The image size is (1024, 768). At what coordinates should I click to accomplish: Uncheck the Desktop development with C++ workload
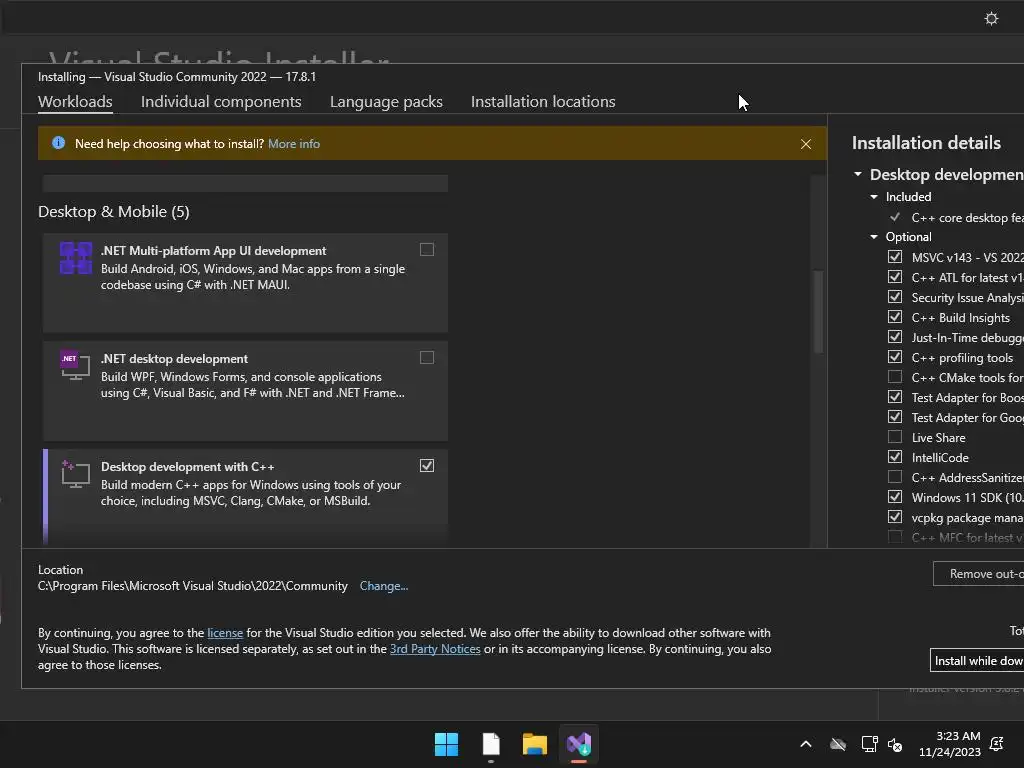click(x=426, y=465)
